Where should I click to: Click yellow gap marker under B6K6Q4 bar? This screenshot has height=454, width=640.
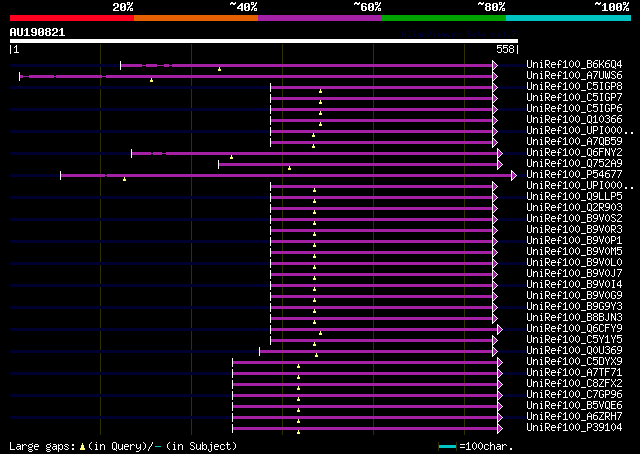(x=220, y=69)
